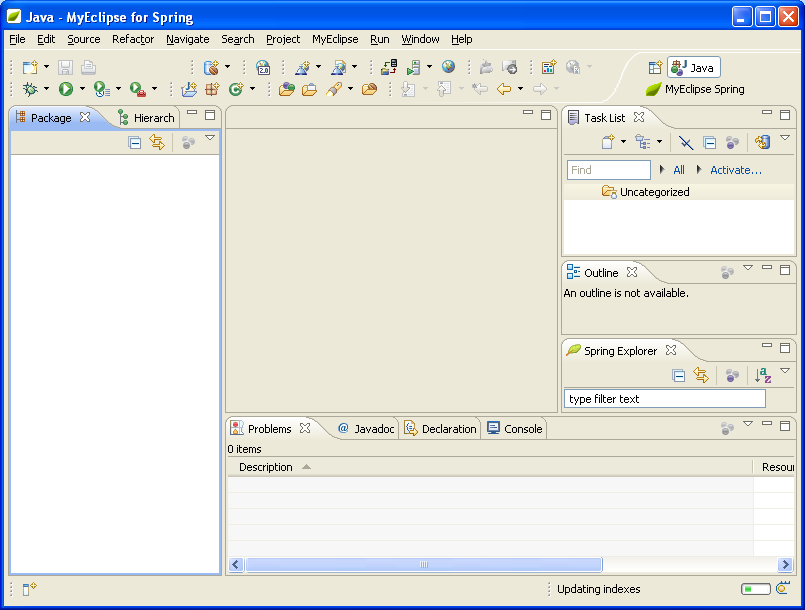
Task: Click the chart report icon in toolbar
Action: tap(549, 67)
